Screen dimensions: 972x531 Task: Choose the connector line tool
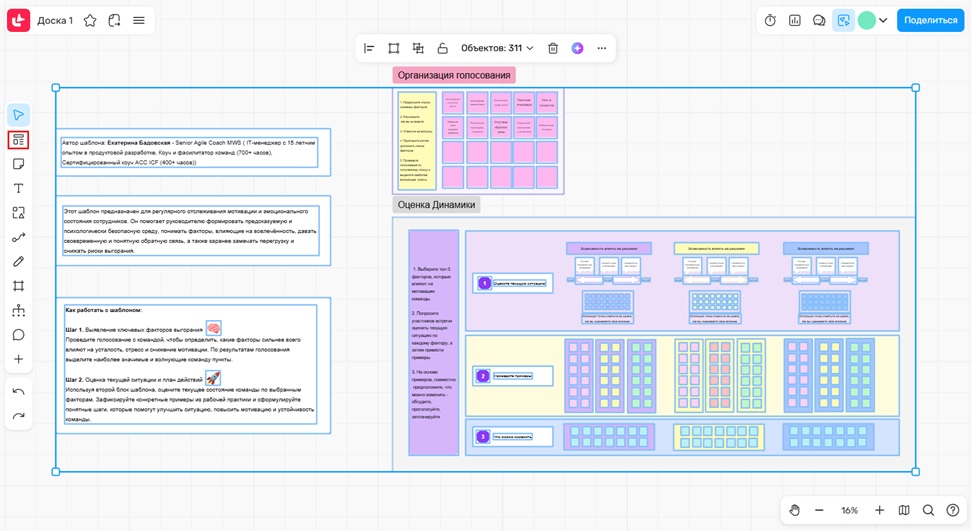point(18,237)
